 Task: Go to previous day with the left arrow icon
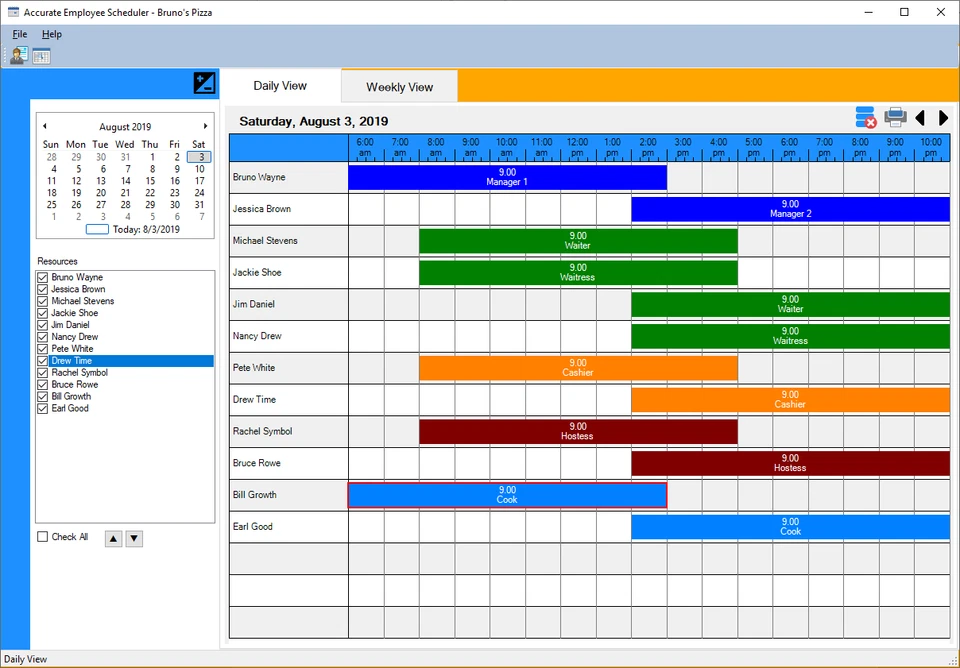coord(921,118)
